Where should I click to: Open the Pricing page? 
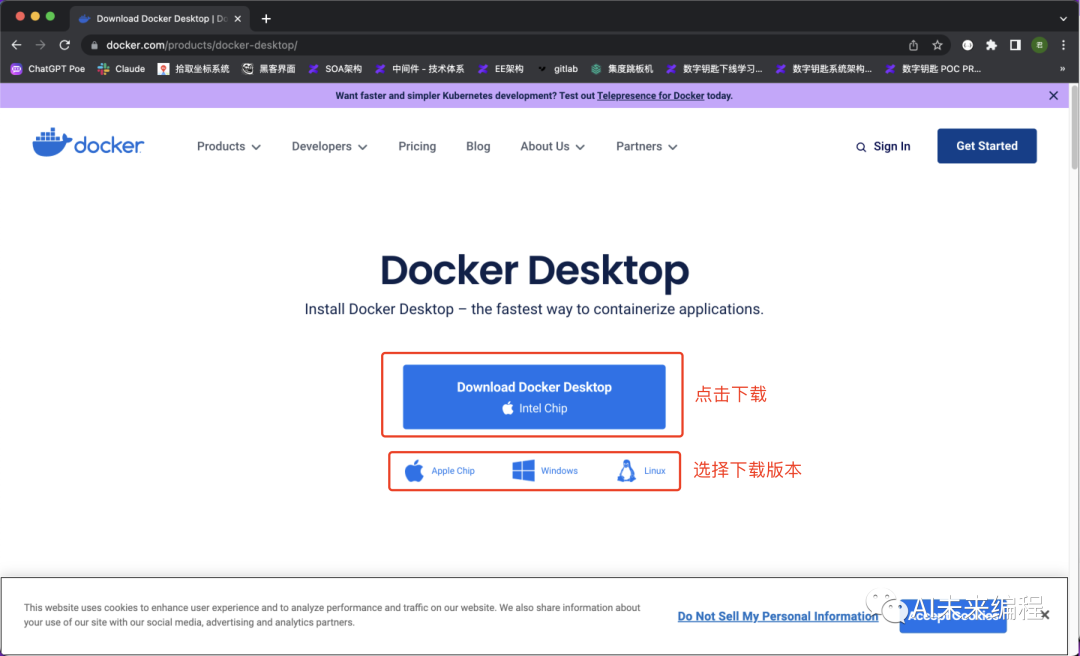pyautogui.click(x=417, y=146)
